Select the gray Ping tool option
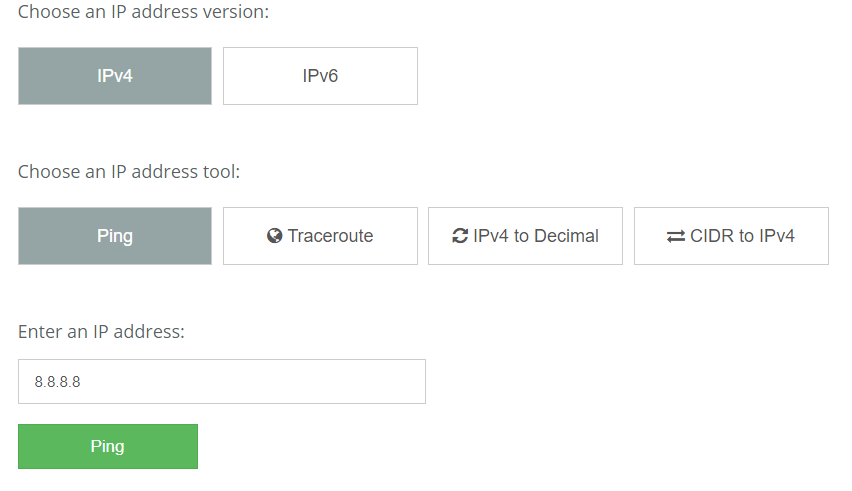Image resolution: width=852 pixels, height=491 pixels. coord(115,236)
